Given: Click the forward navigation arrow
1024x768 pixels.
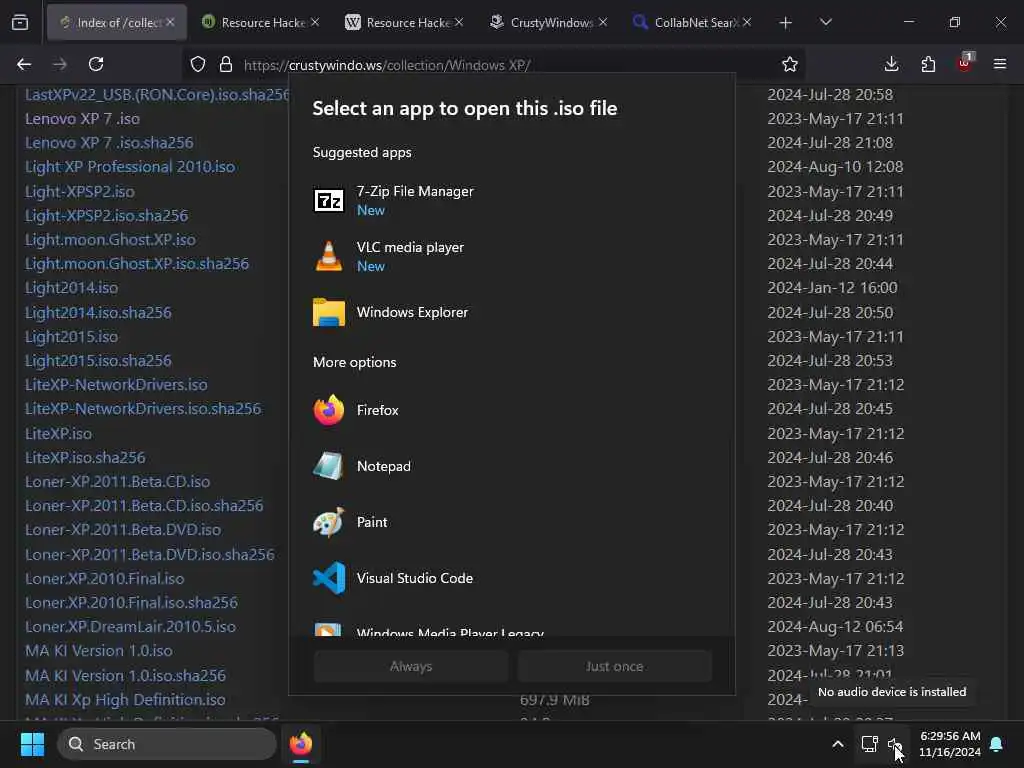Looking at the screenshot, I should [59, 64].
